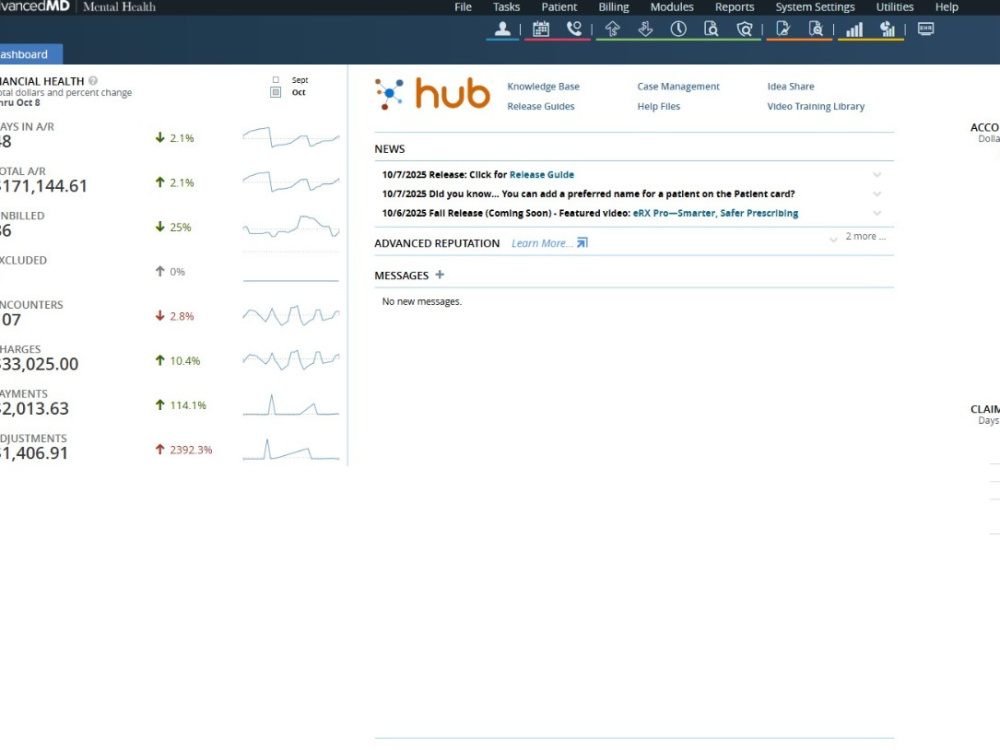
Task: Click the Encounters 2.8% change value
Action: [182, 316]
